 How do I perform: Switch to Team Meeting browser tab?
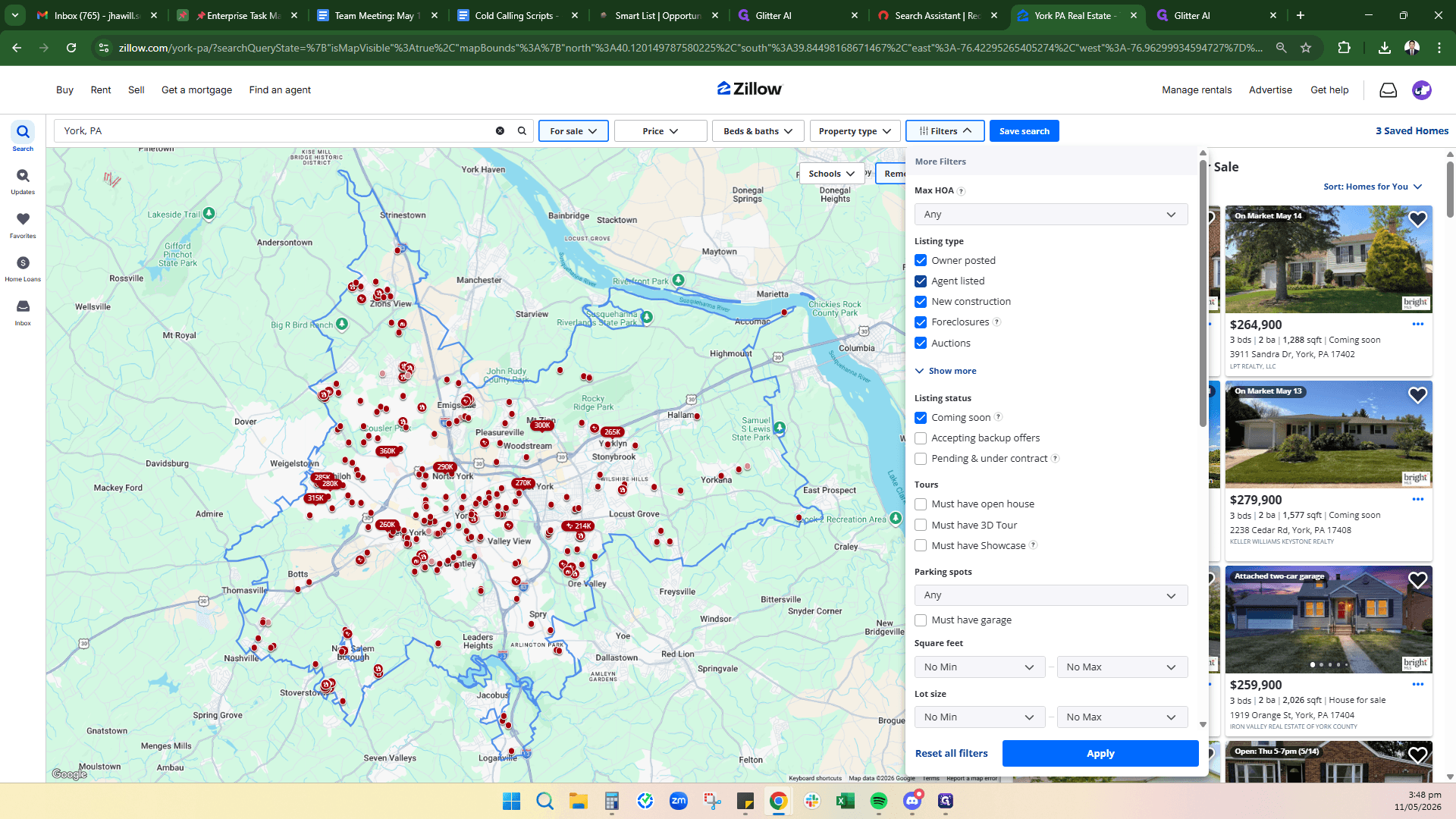377,15
